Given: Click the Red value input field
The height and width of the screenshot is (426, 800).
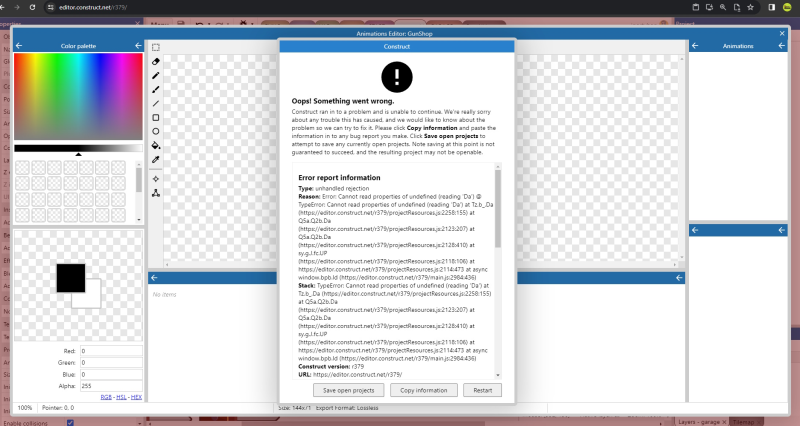Looking at the screenshot, I should click(111, 351).
